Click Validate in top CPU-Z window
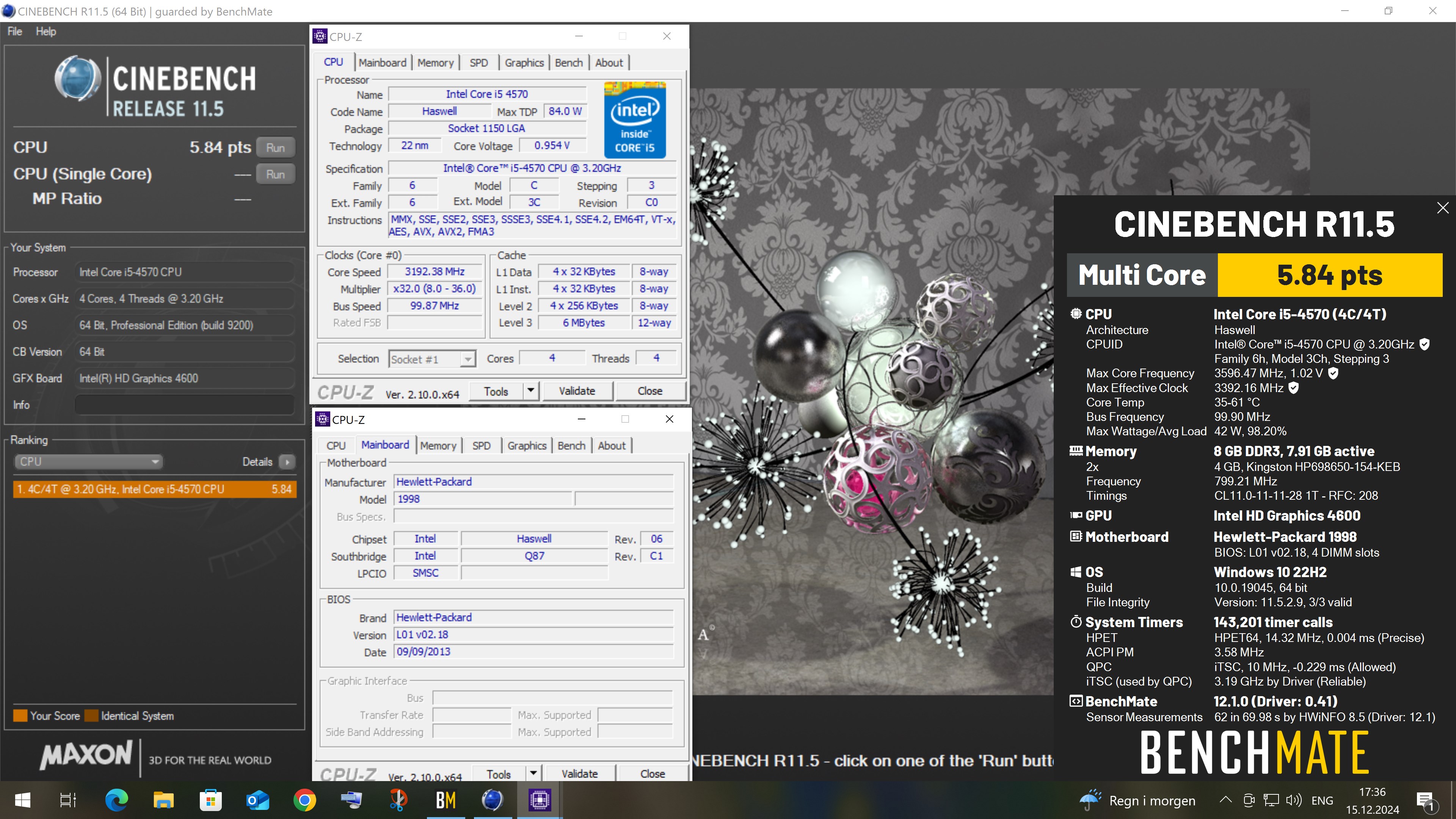The height and width of the screenshot is (819, 1456). (x=577, y=391)
